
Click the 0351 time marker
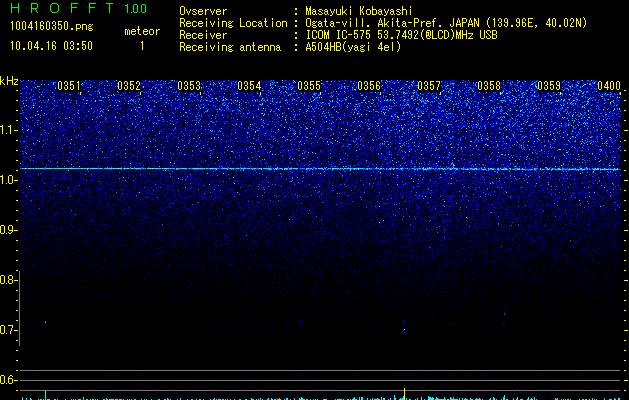69,86
